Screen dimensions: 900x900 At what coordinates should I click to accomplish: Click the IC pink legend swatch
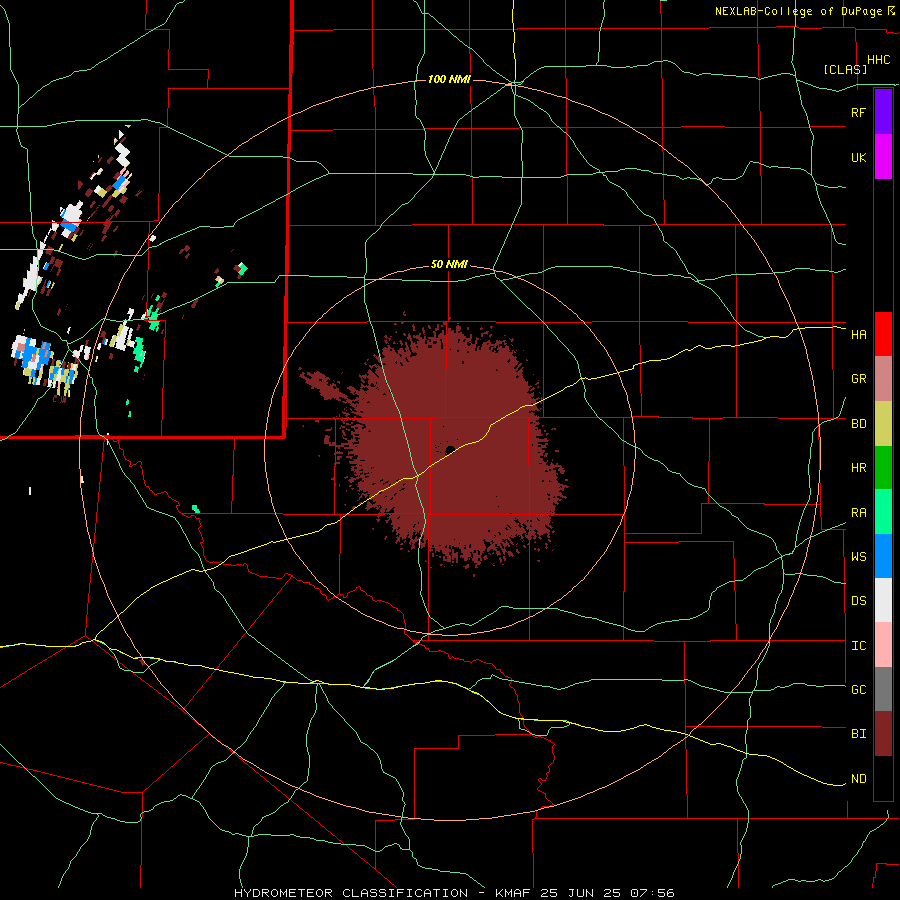click(x=883, y=645)
